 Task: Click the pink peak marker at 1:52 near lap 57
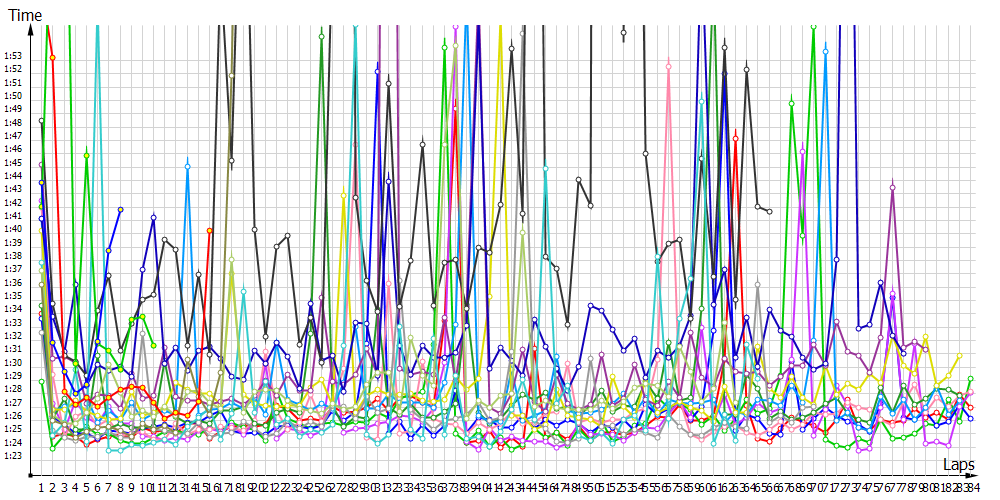coord(668,67)
